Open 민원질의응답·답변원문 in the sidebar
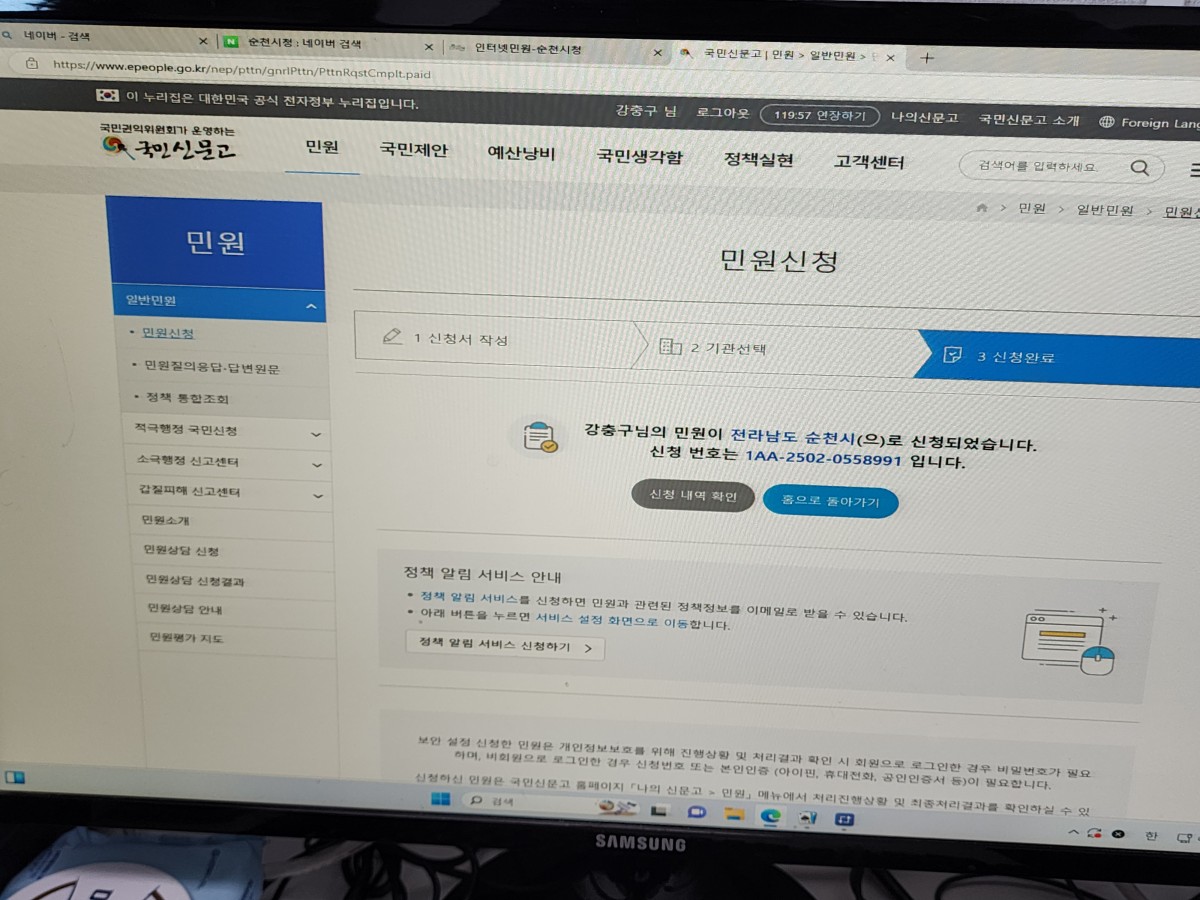The width and height of the screenshot is (1200, 900). (212, 367)
